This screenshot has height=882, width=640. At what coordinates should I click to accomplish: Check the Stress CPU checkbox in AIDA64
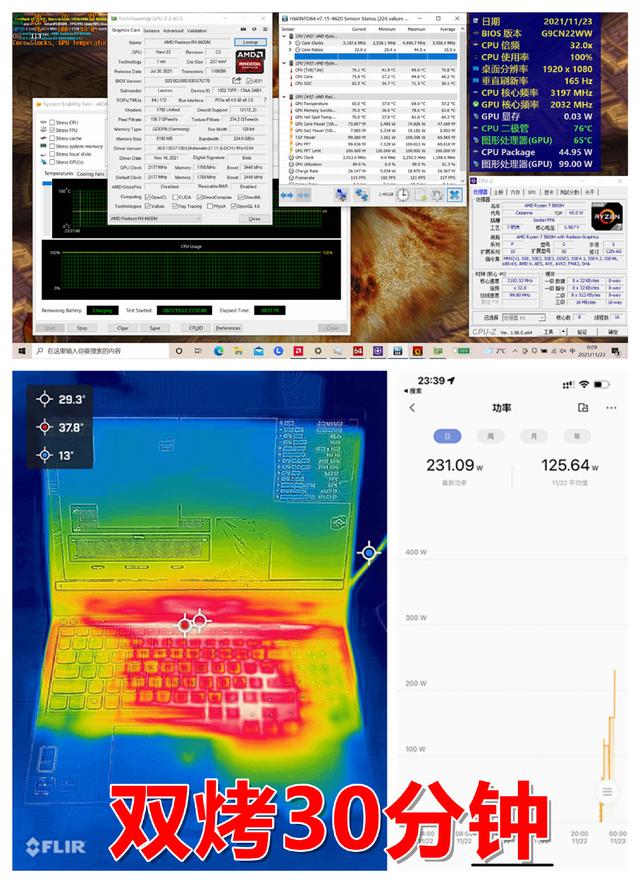52,122
